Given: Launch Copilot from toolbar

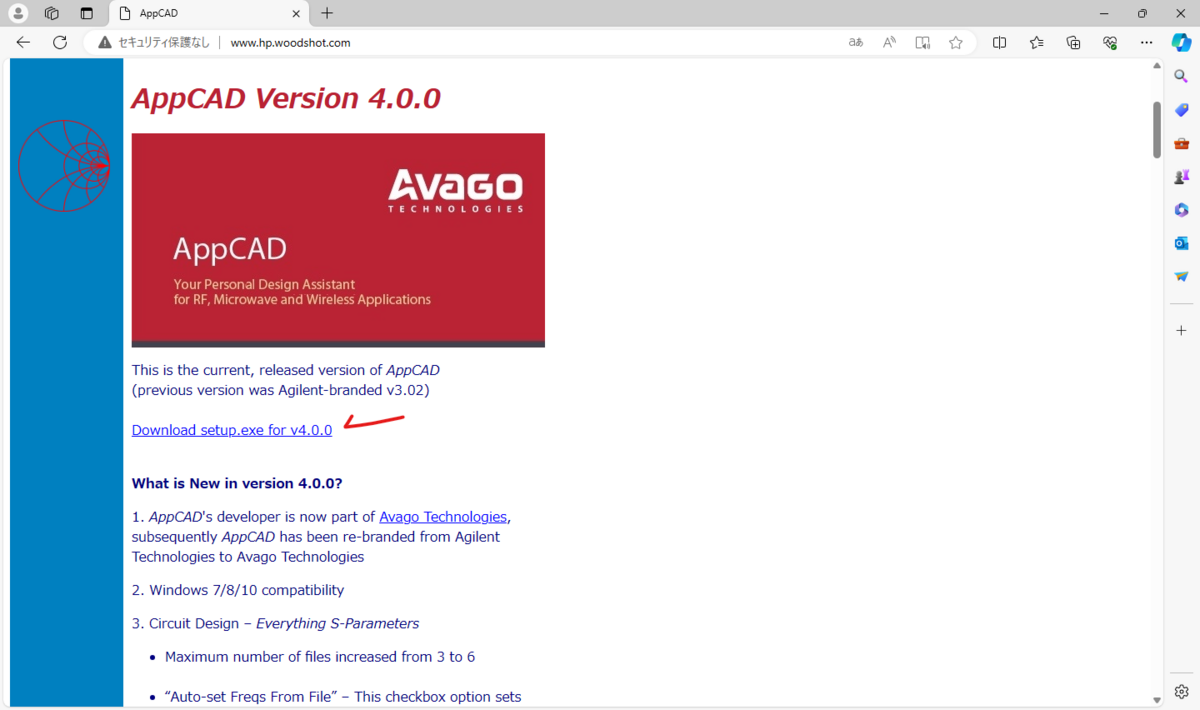Looking at the screenshot, I should pos(1181,43).
